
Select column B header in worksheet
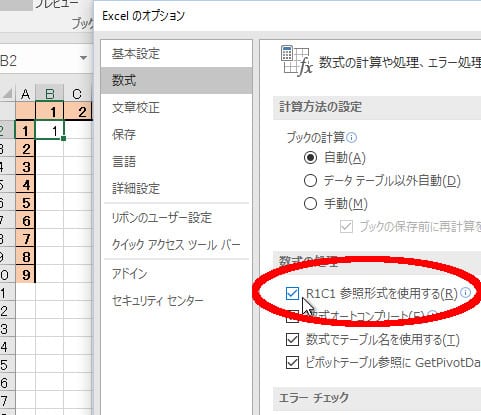[49, 94]
